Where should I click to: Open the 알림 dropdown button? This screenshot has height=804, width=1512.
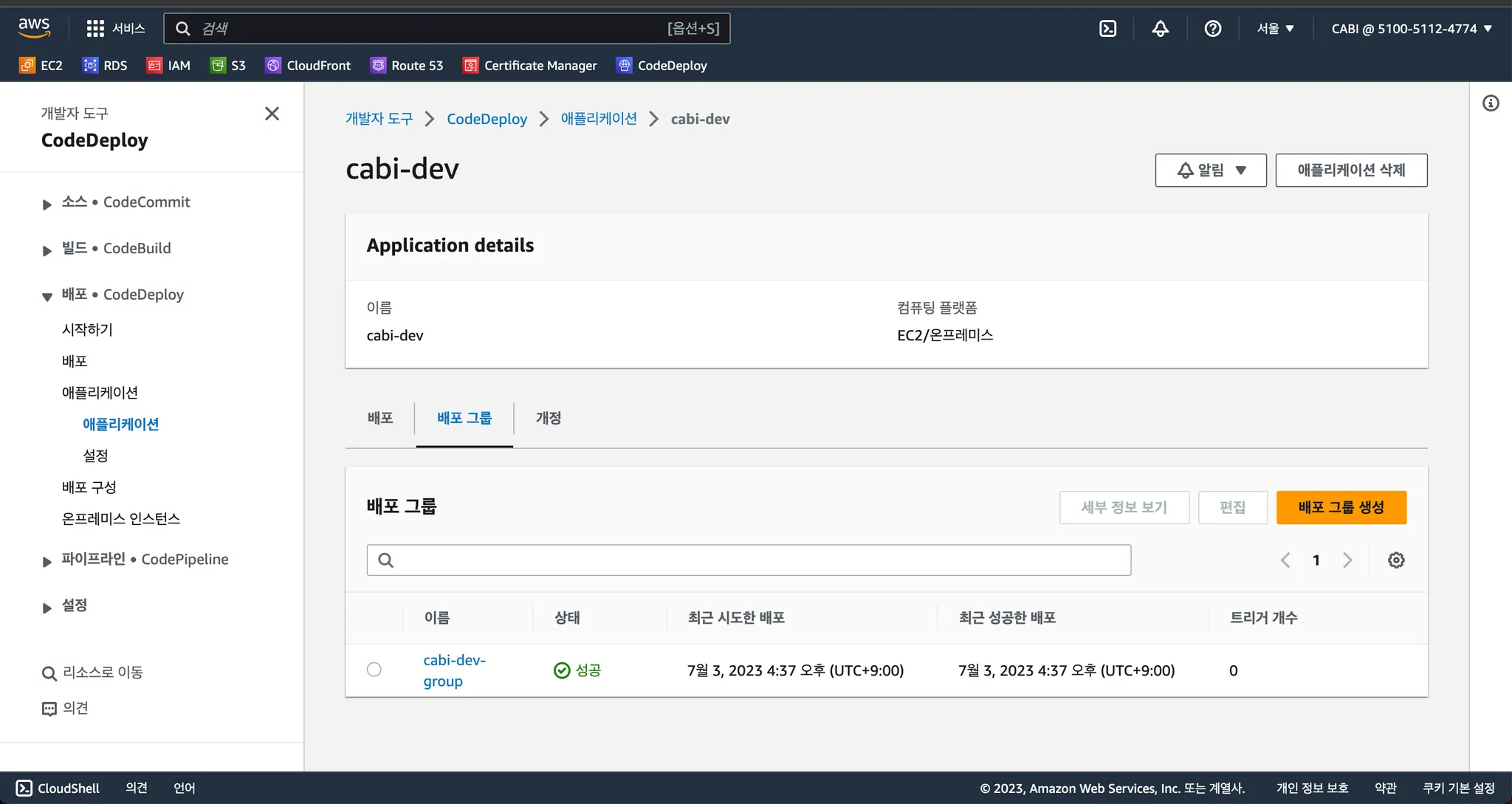pos(1210,171)
